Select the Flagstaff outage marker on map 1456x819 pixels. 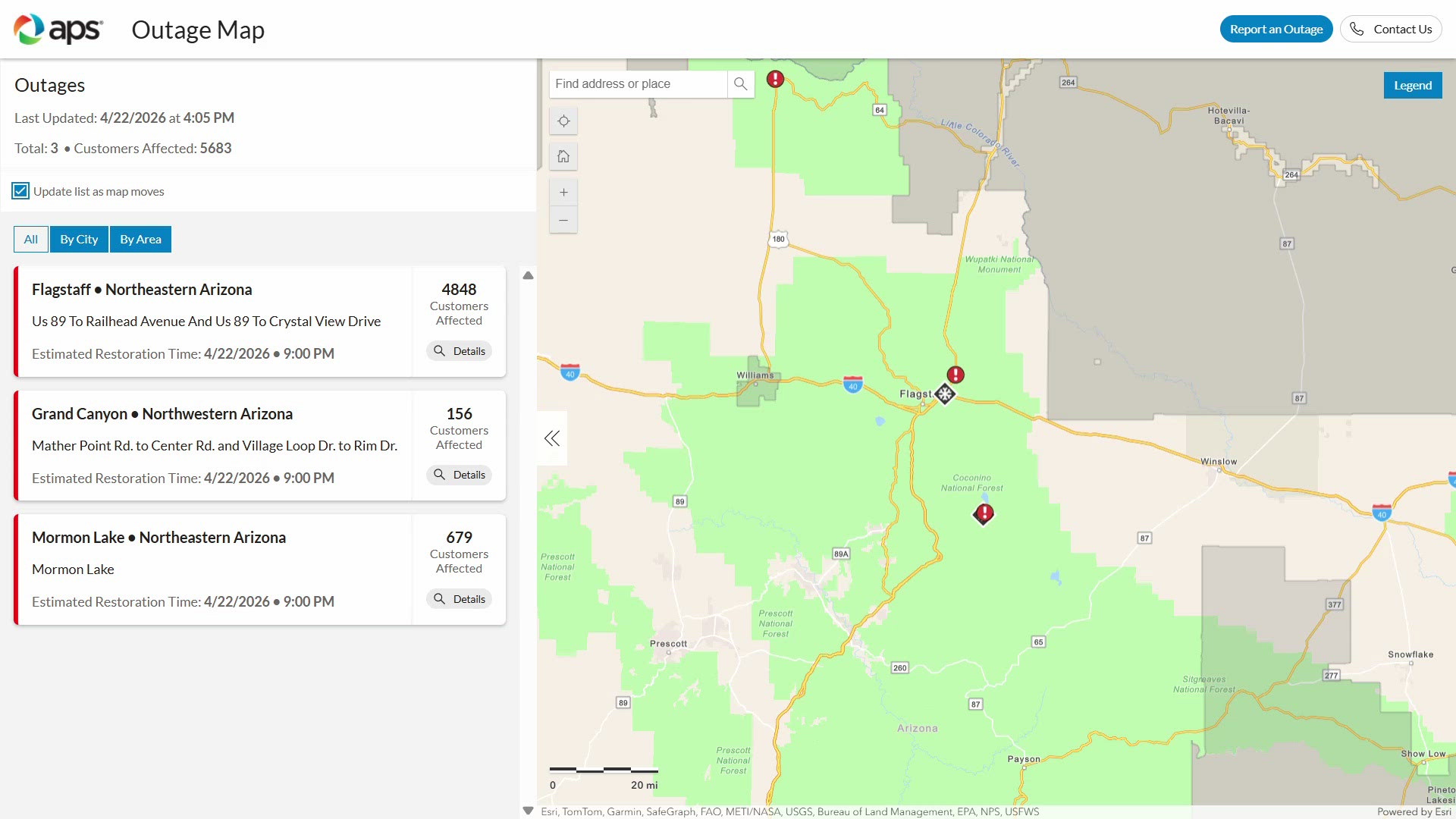pyautogui.click(x=955, y=375)
